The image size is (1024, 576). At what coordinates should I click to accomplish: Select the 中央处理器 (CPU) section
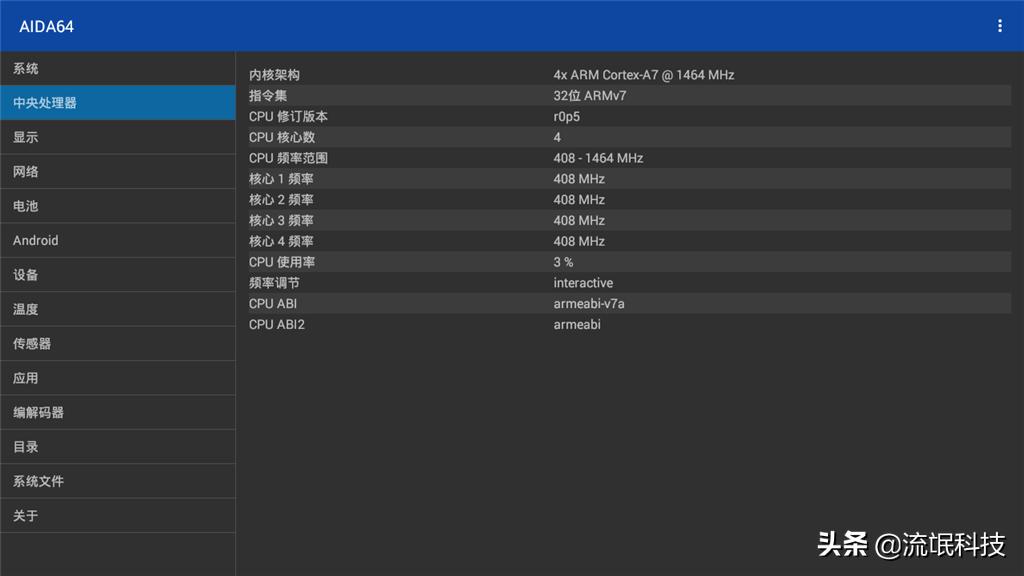point(118,102)
